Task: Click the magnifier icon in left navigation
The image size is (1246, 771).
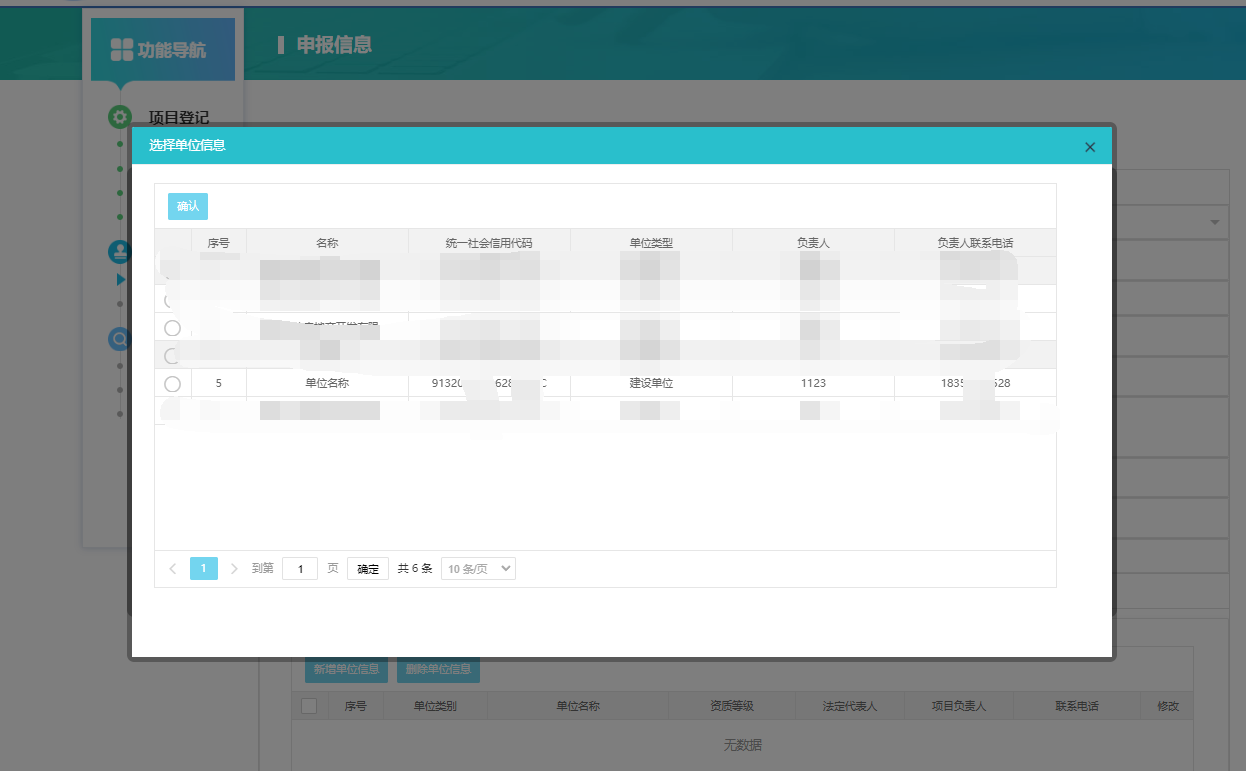Action: pos(119,339)
